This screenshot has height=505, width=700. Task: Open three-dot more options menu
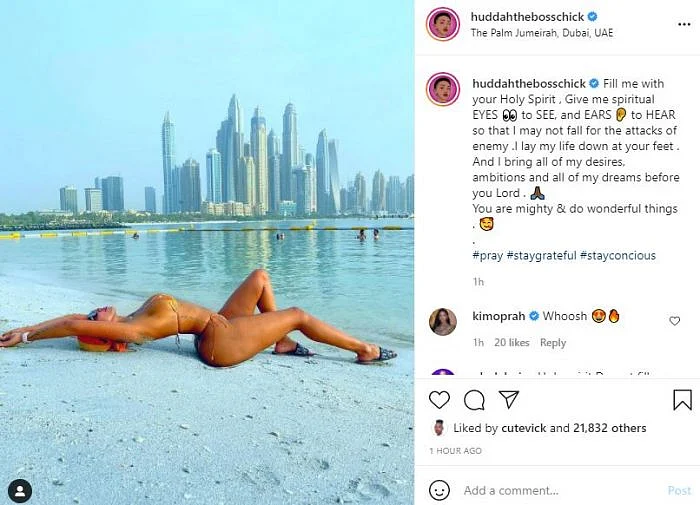click(x=684, y=24)
